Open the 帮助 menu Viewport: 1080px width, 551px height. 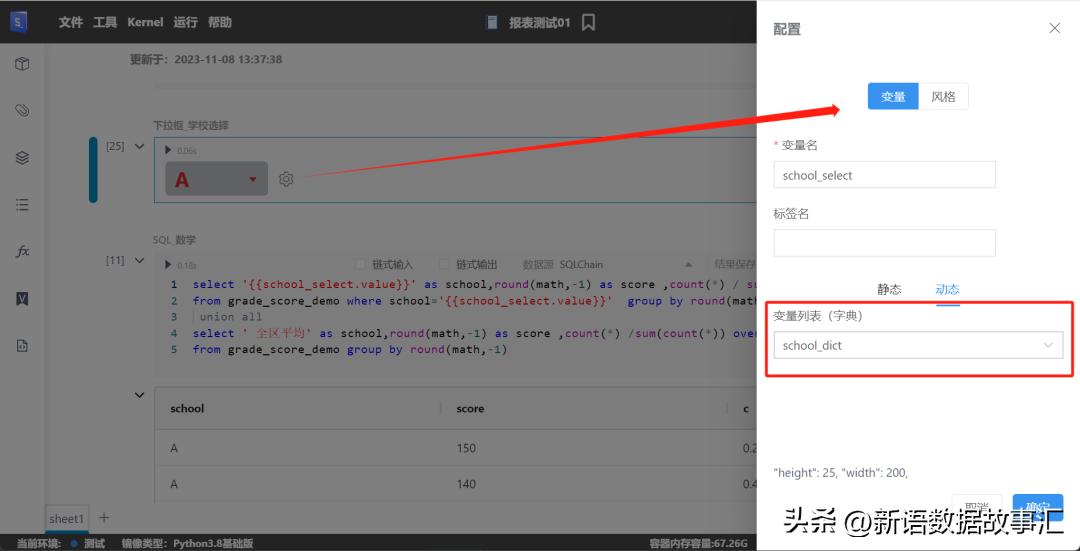220,22
